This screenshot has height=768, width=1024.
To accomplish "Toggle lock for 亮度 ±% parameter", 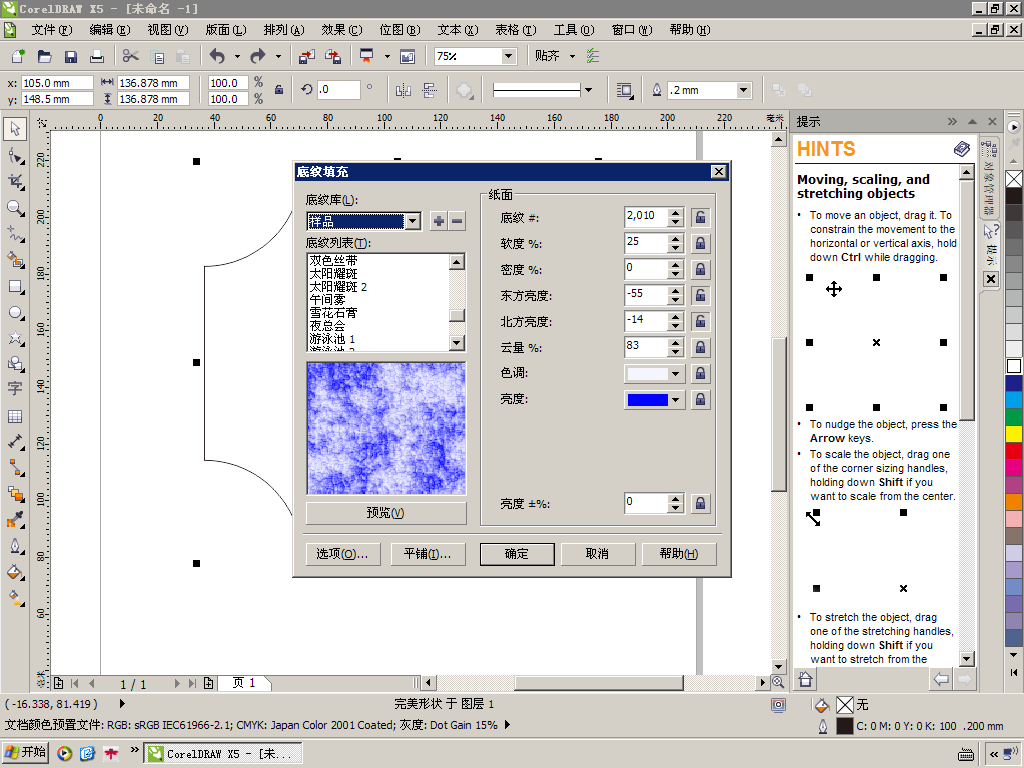I will (700, 503).
